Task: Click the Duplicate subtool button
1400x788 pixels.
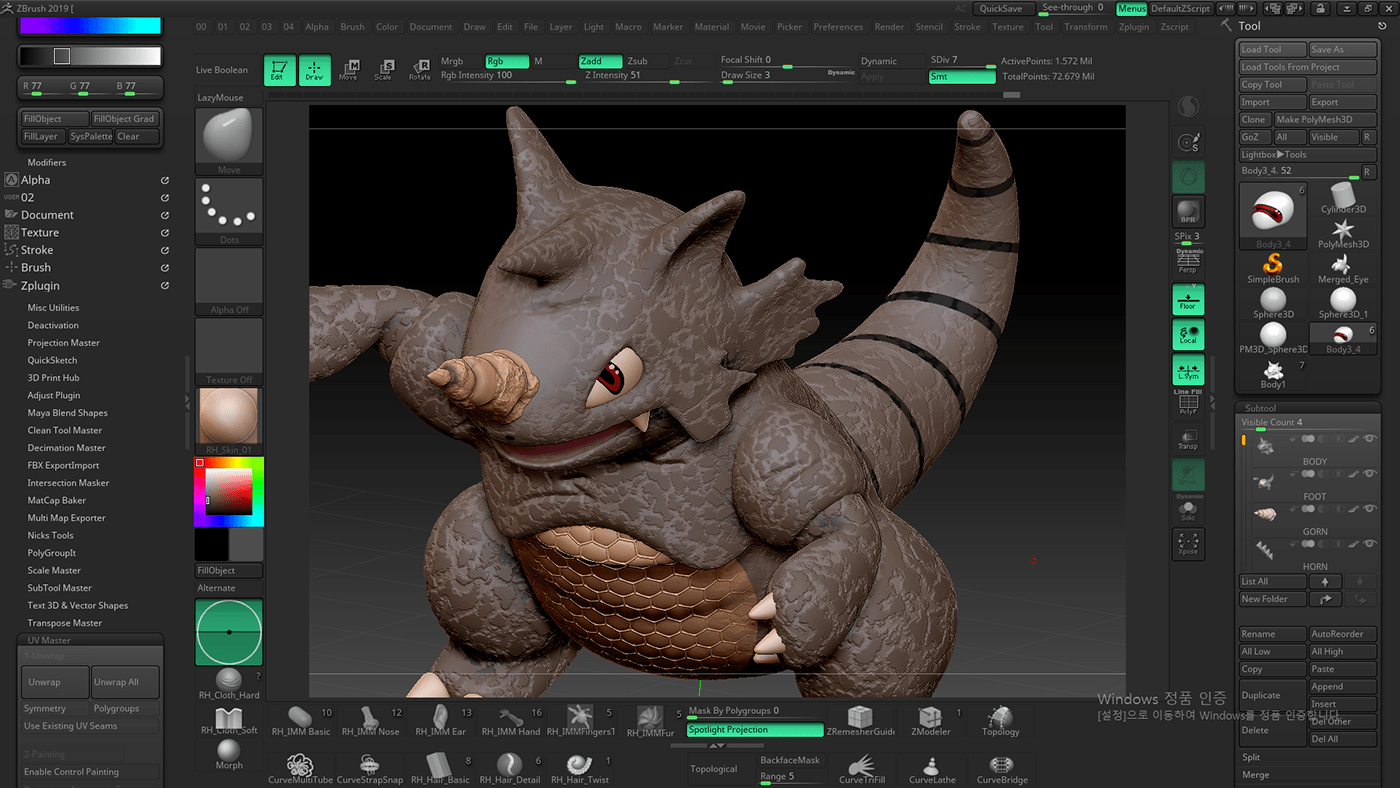Action: [1273, 695]
